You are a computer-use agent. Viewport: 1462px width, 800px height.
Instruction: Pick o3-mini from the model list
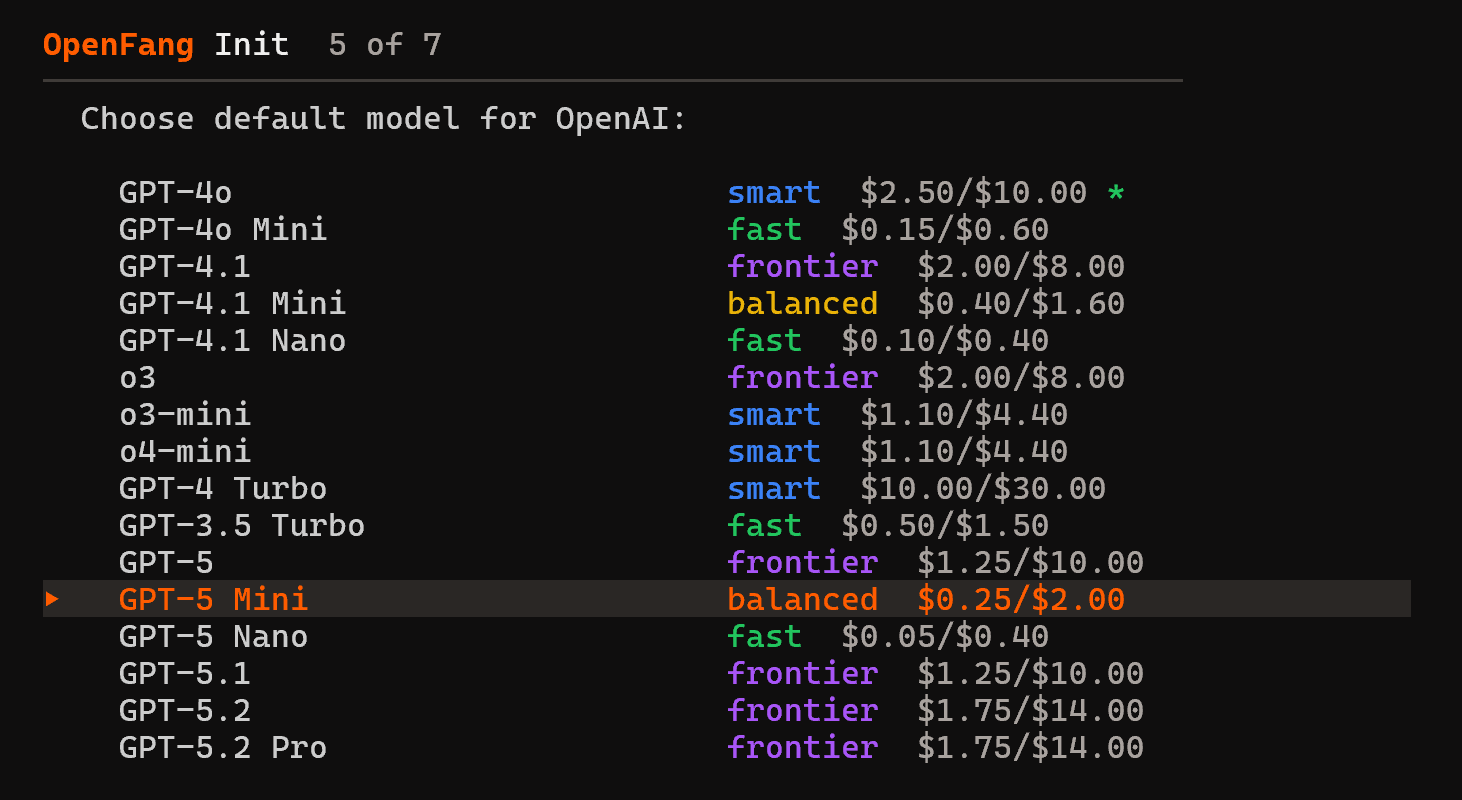coord(184,414)
